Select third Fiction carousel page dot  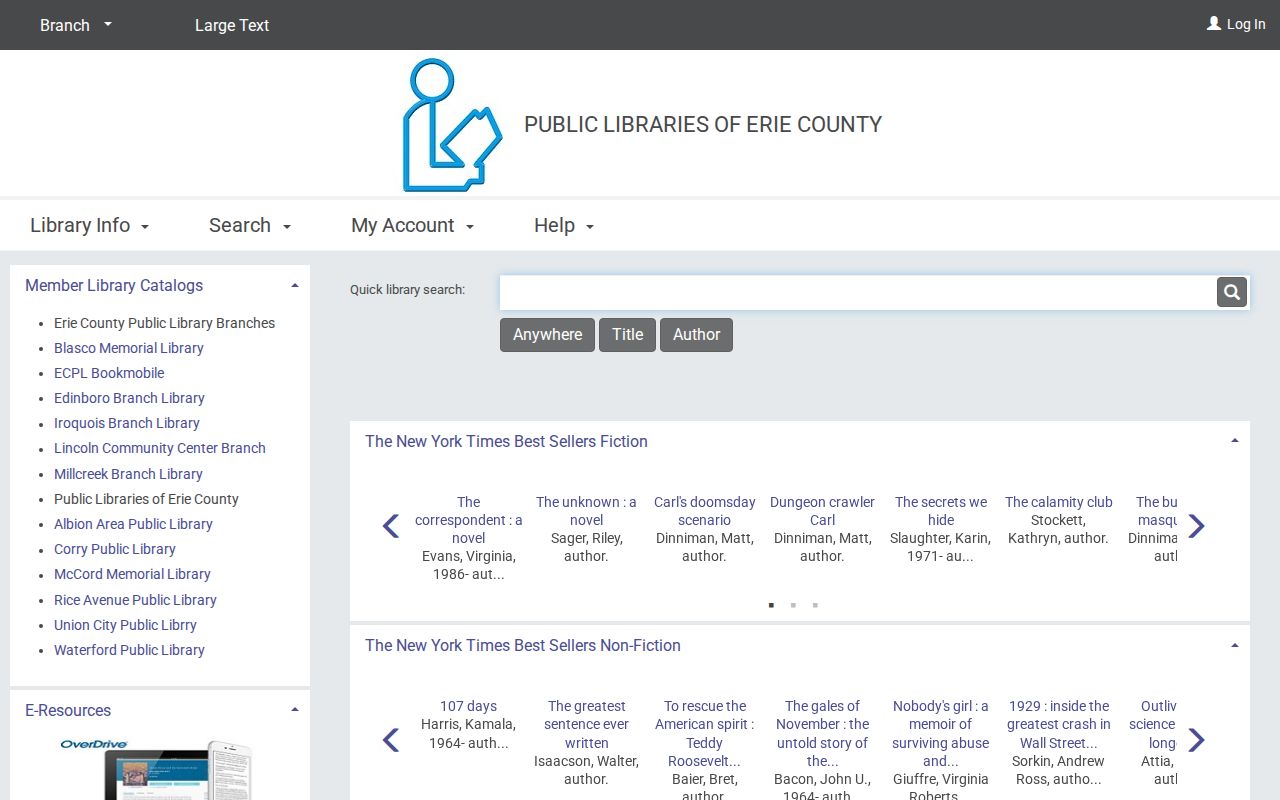815,605
